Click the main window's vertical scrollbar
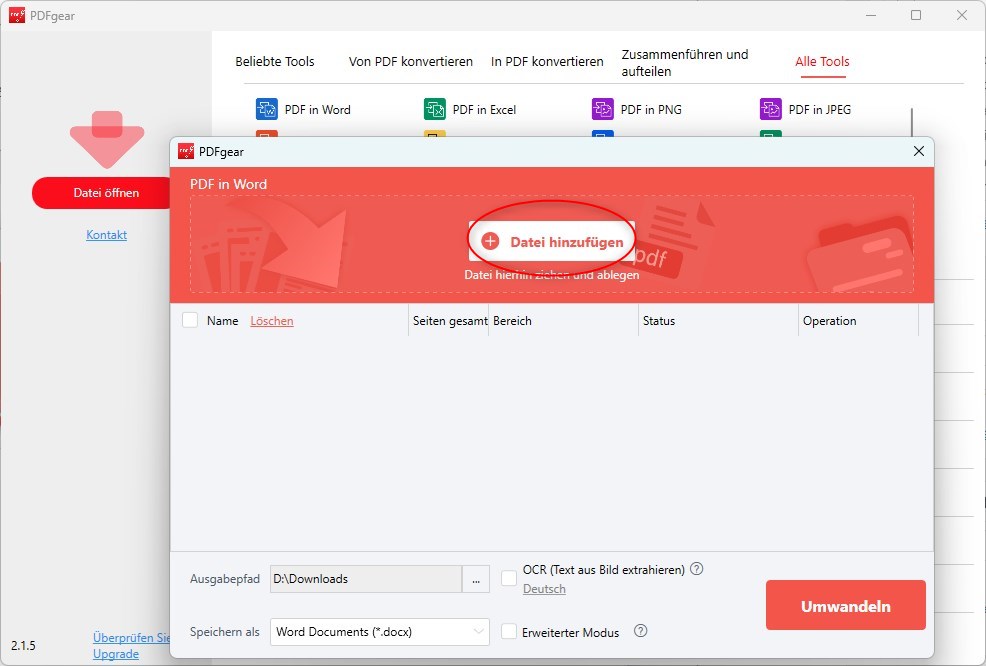986x666 pixels. (912, 122)
